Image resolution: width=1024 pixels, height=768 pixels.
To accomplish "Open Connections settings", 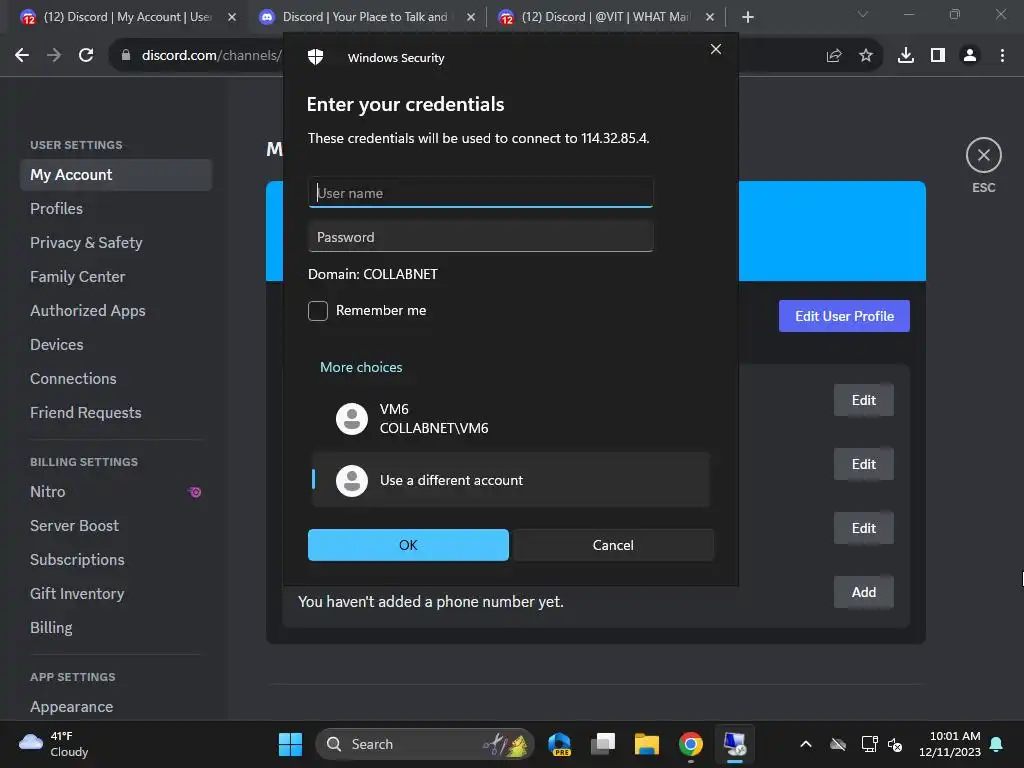I will [116, 378].
